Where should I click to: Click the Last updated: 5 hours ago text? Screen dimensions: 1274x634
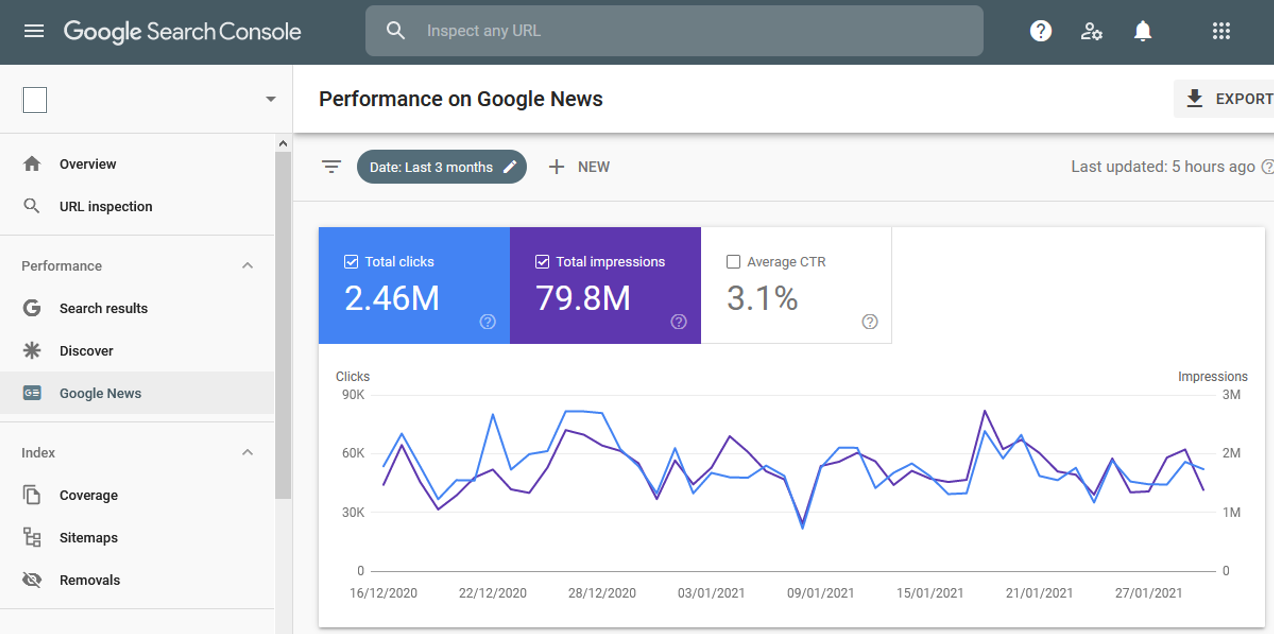point(1163,167)
